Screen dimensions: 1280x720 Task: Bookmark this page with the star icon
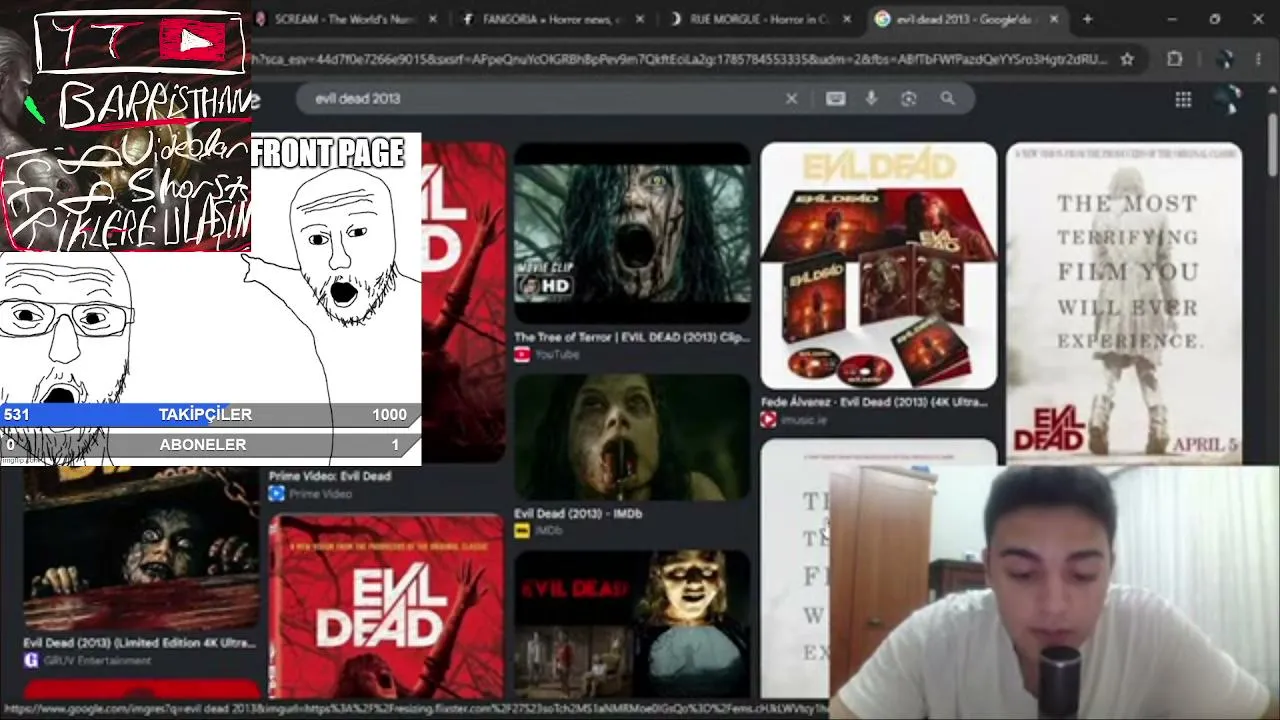[x=1127, y=59]
